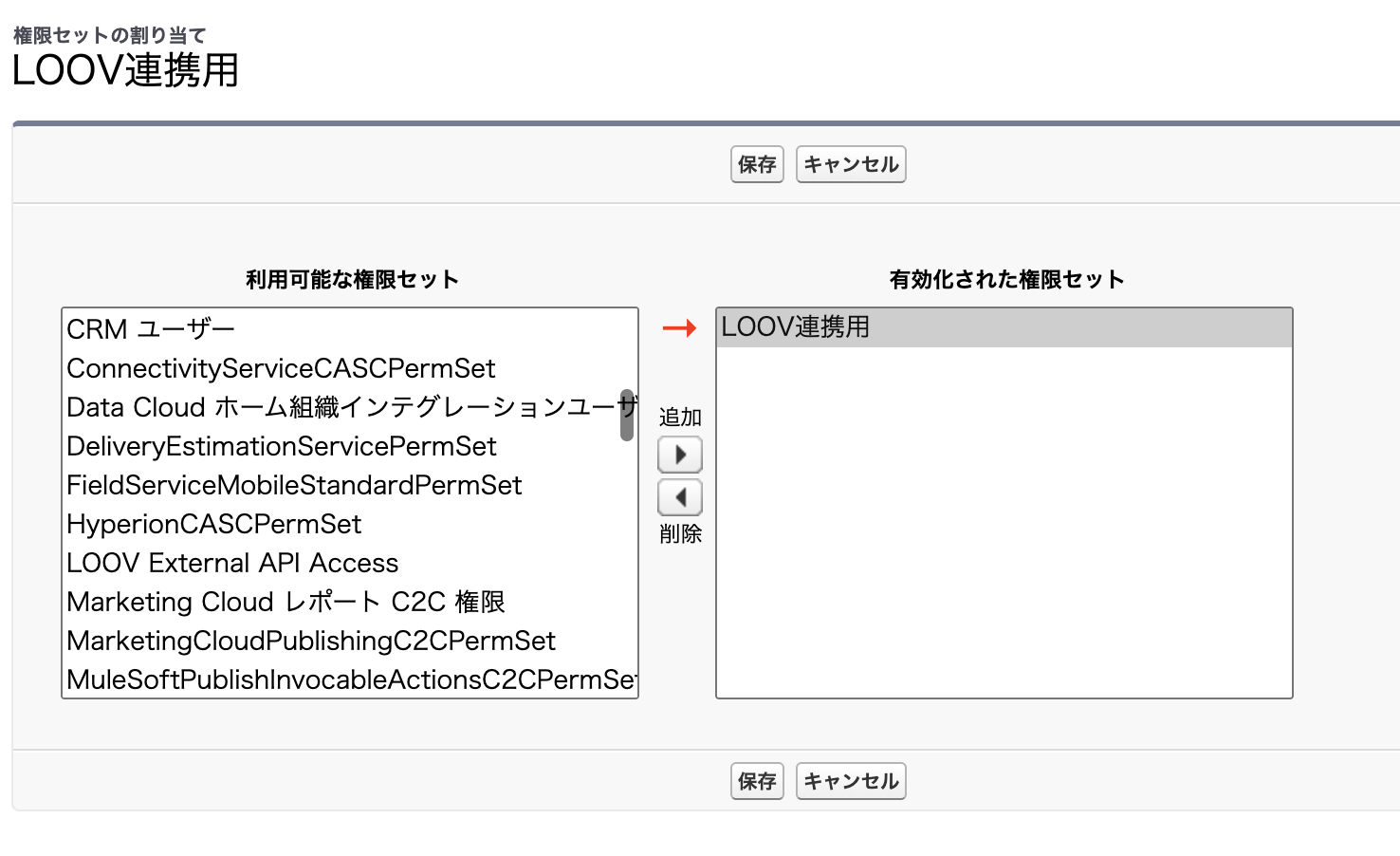This screenshot has height=856, width=1400.
Task: Select LOOV連携用 in the enabled list
Action: click(795, 327)
